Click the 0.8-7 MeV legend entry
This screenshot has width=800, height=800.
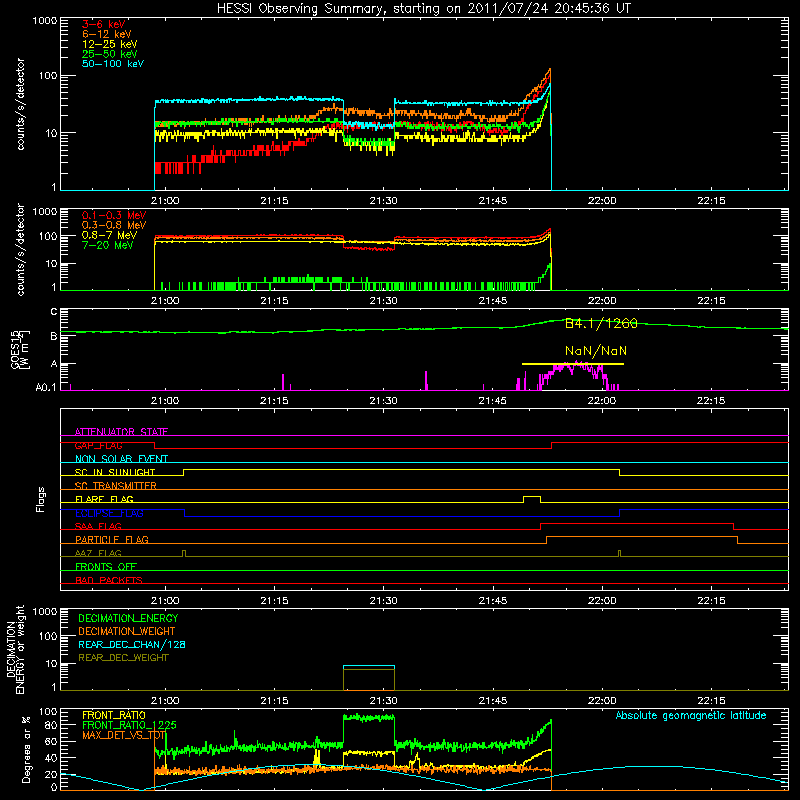[109, 235]
